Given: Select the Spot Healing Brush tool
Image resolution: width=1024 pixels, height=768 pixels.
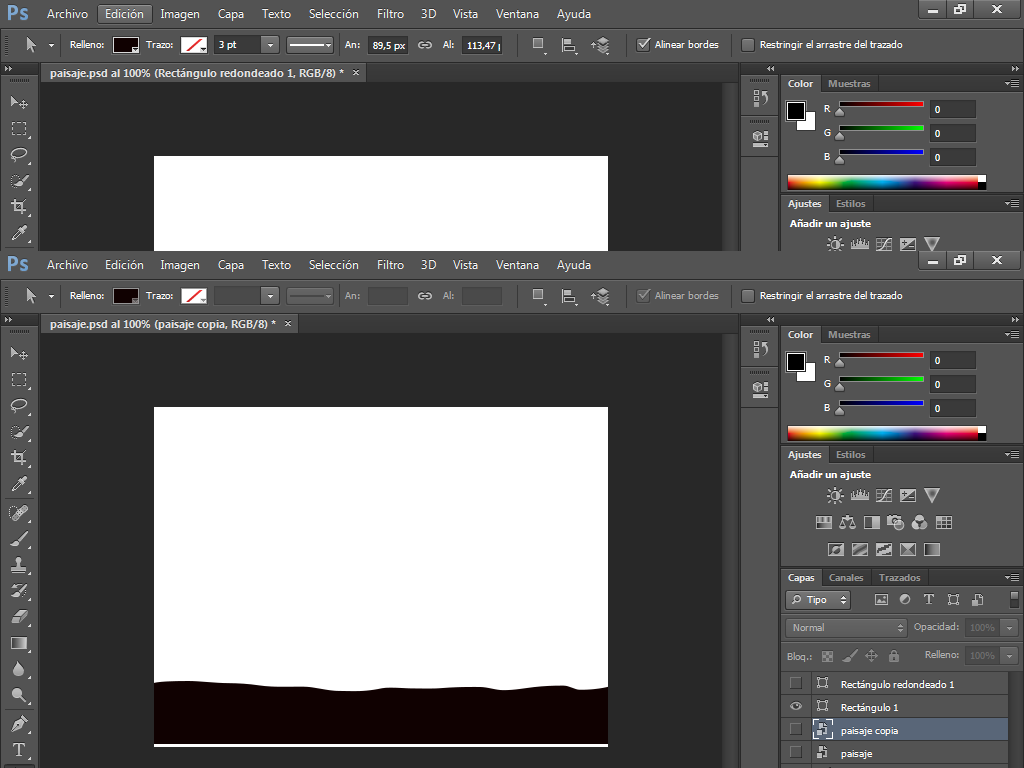Looking at the screenshot, I should tap(19, 513).
